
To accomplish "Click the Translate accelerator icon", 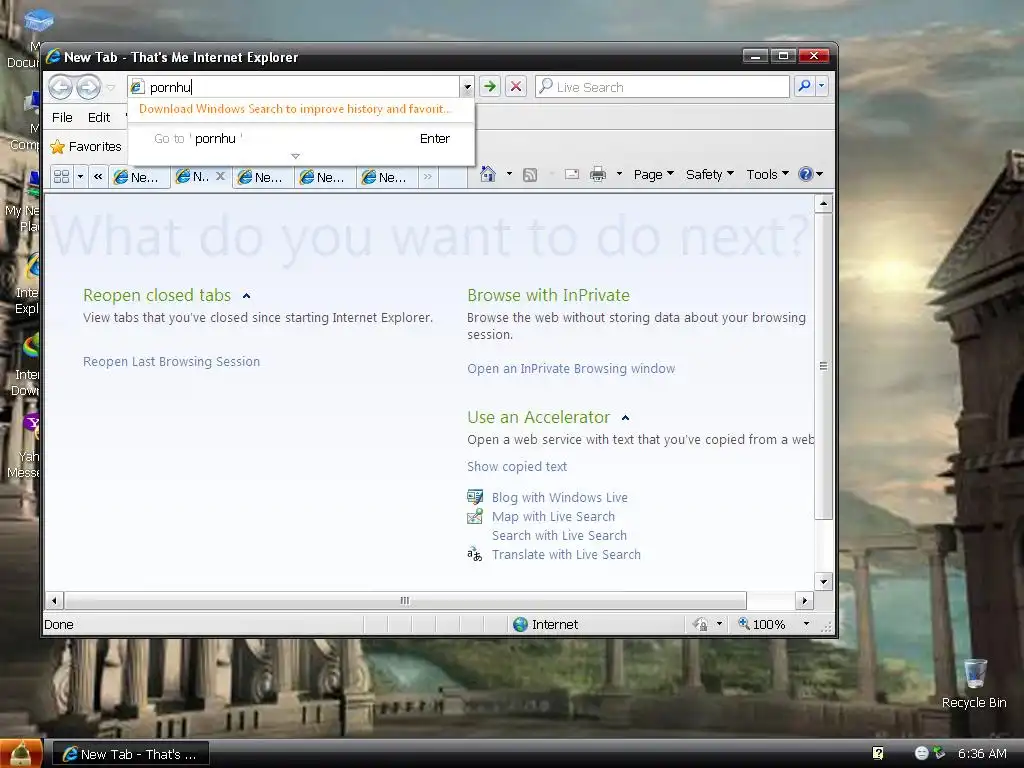I will click(x=475, y=554).
